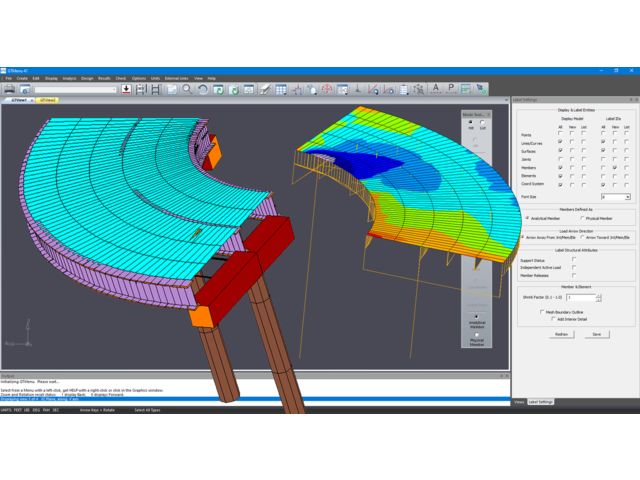640x480 pixels.
Task: Increase Shrink Factor with the spinner arrow
Action: 599,295
